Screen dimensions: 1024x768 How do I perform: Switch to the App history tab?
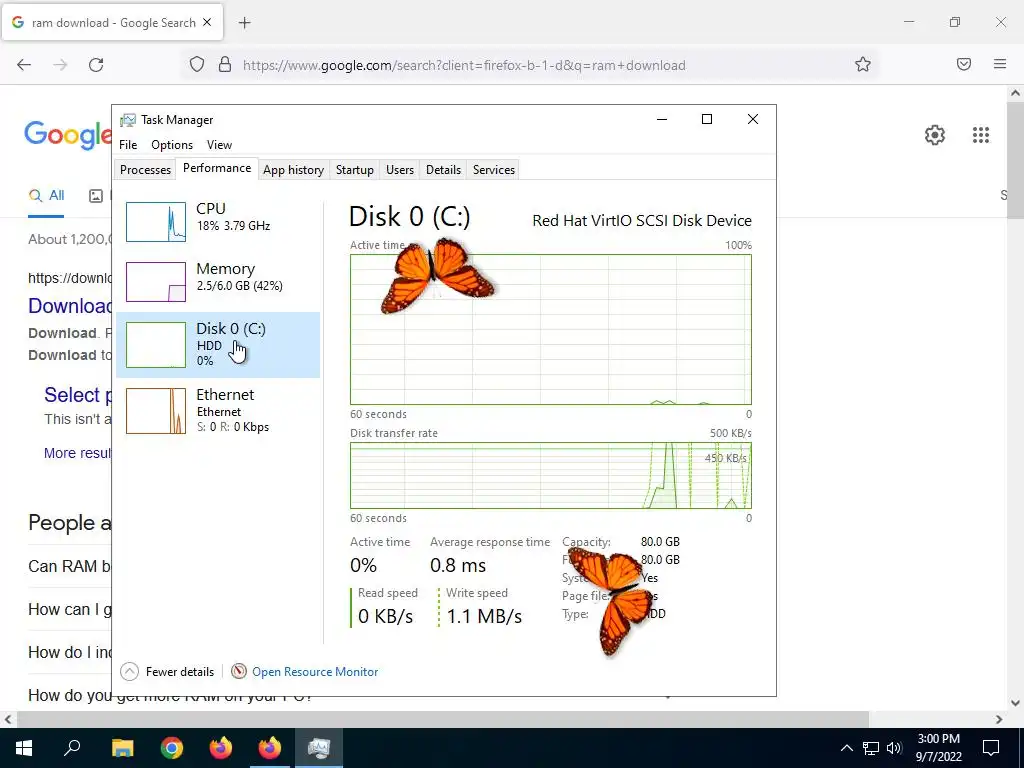(293, 170)
